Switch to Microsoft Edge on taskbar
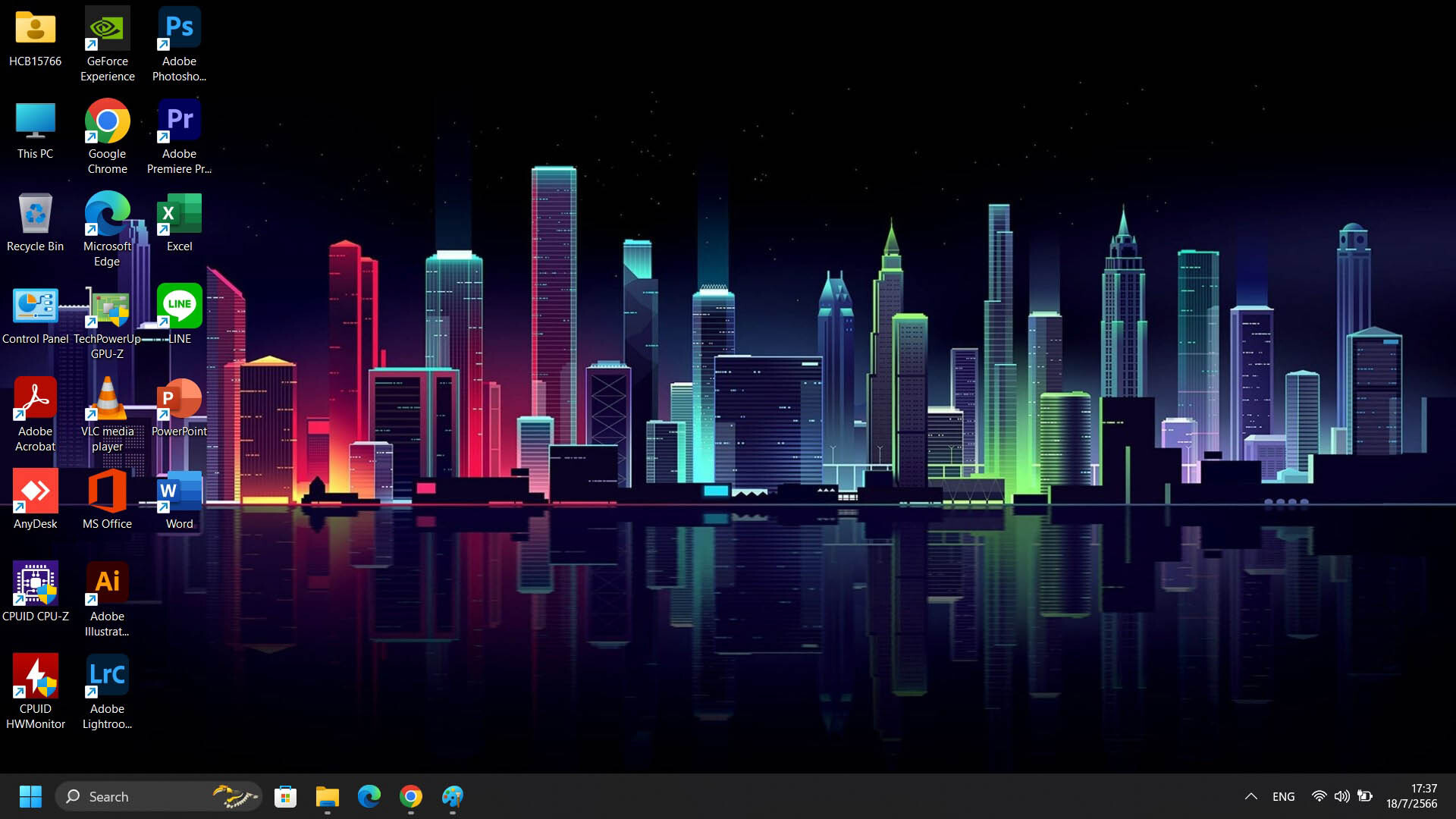1456x819 pixels. [x=369, y=796]
